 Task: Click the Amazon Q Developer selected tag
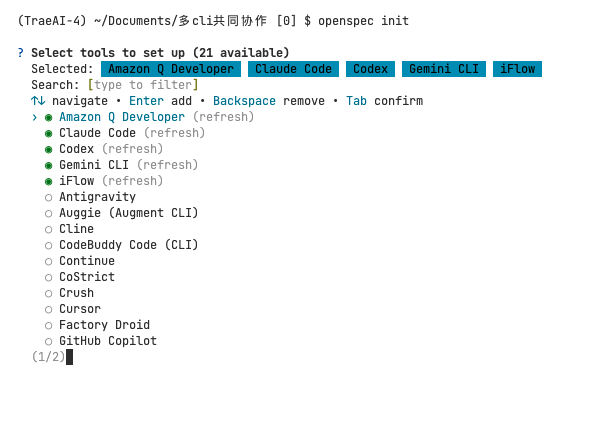pos(171,69)
